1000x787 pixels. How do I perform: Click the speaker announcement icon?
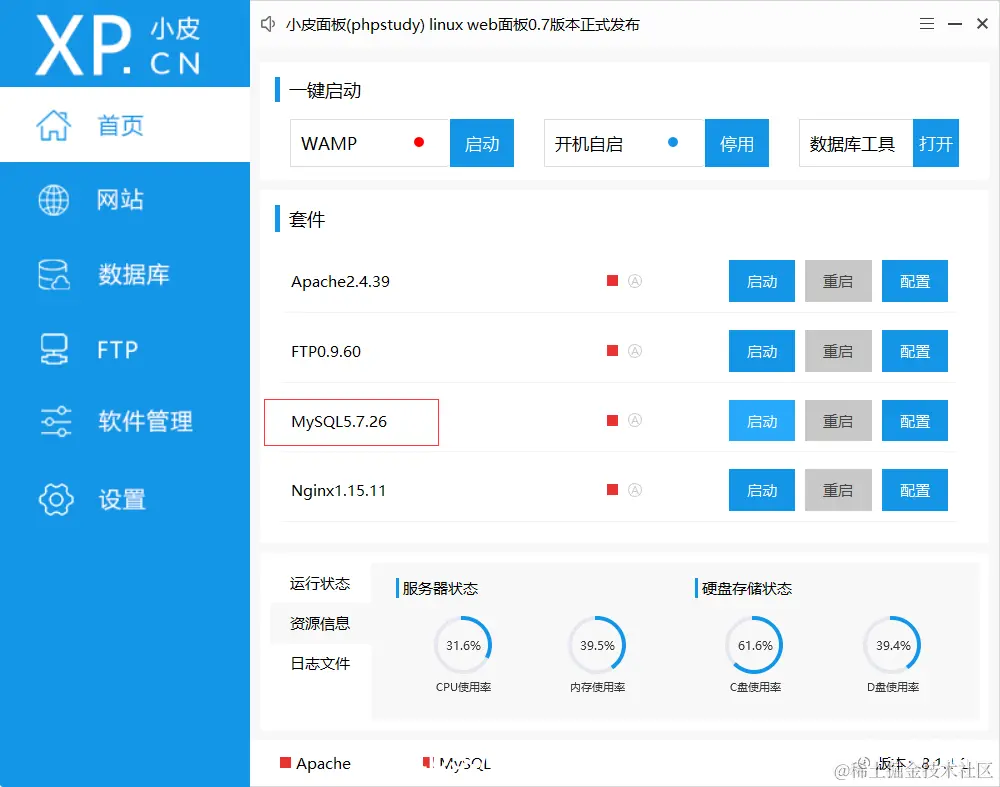coord(268,24)
